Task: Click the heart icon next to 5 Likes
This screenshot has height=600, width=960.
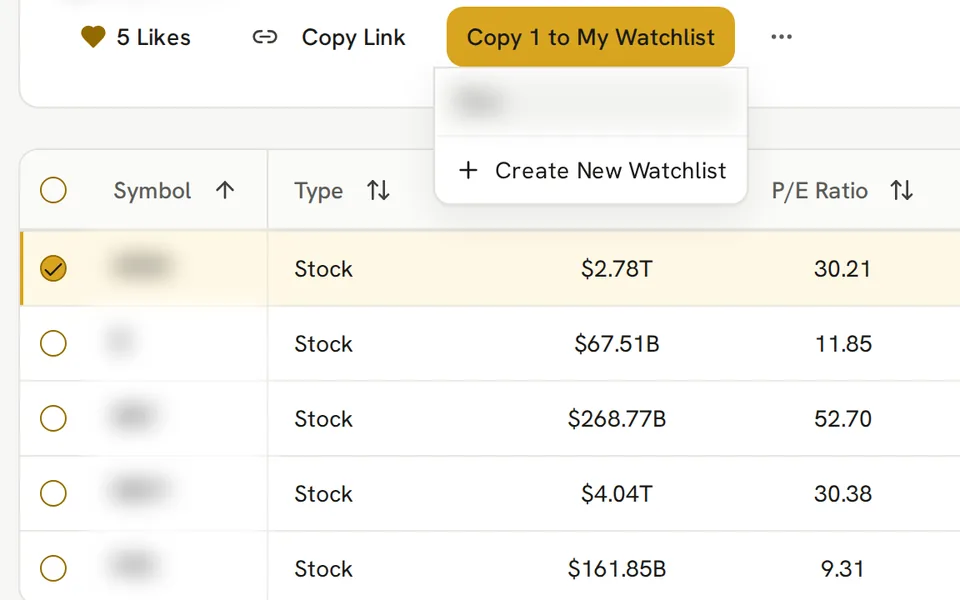Action: (93, 37)
